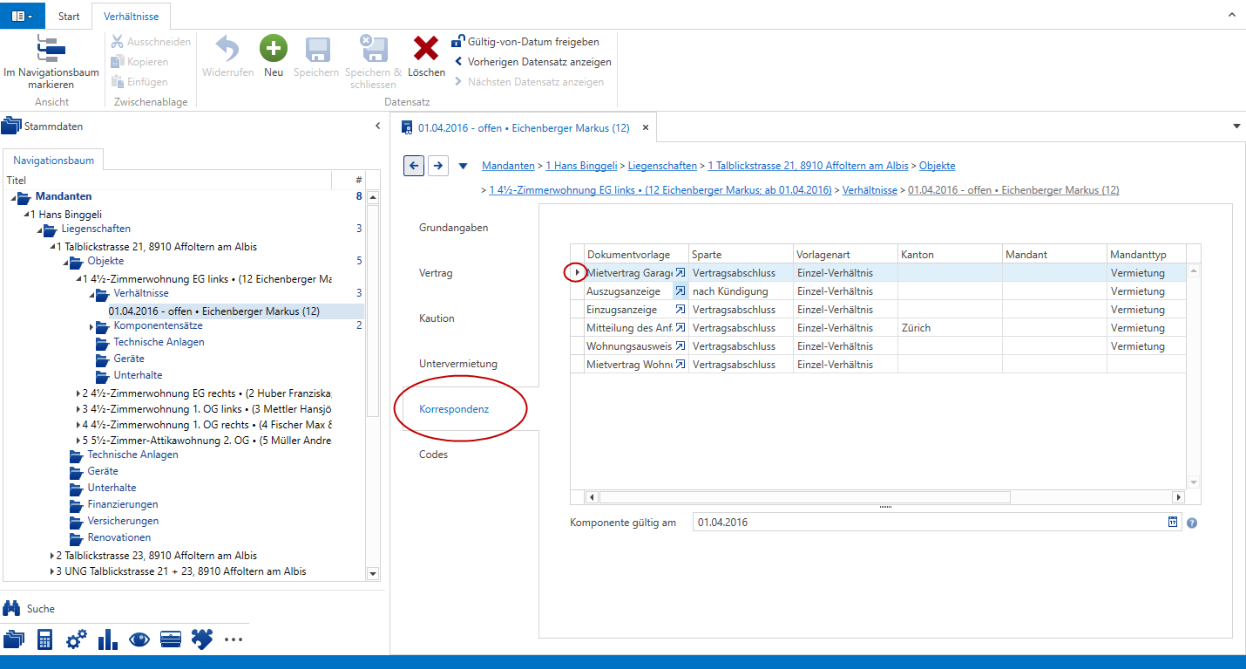Image resolution: width=1246 pixels, height=669 pixels.
Task: Close the 01.04.2016 Eichenberger Markus tab
Action: 645,128
